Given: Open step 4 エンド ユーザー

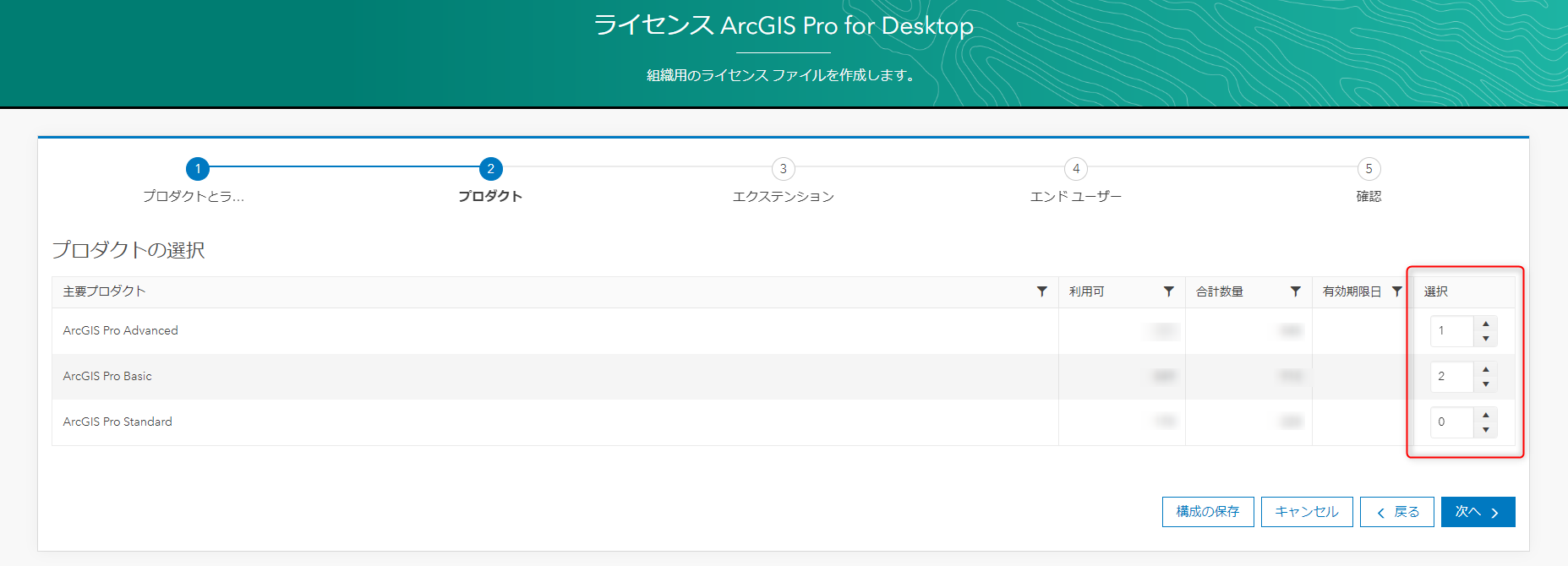Looking at the screenshot, I should click(1076, 169).
